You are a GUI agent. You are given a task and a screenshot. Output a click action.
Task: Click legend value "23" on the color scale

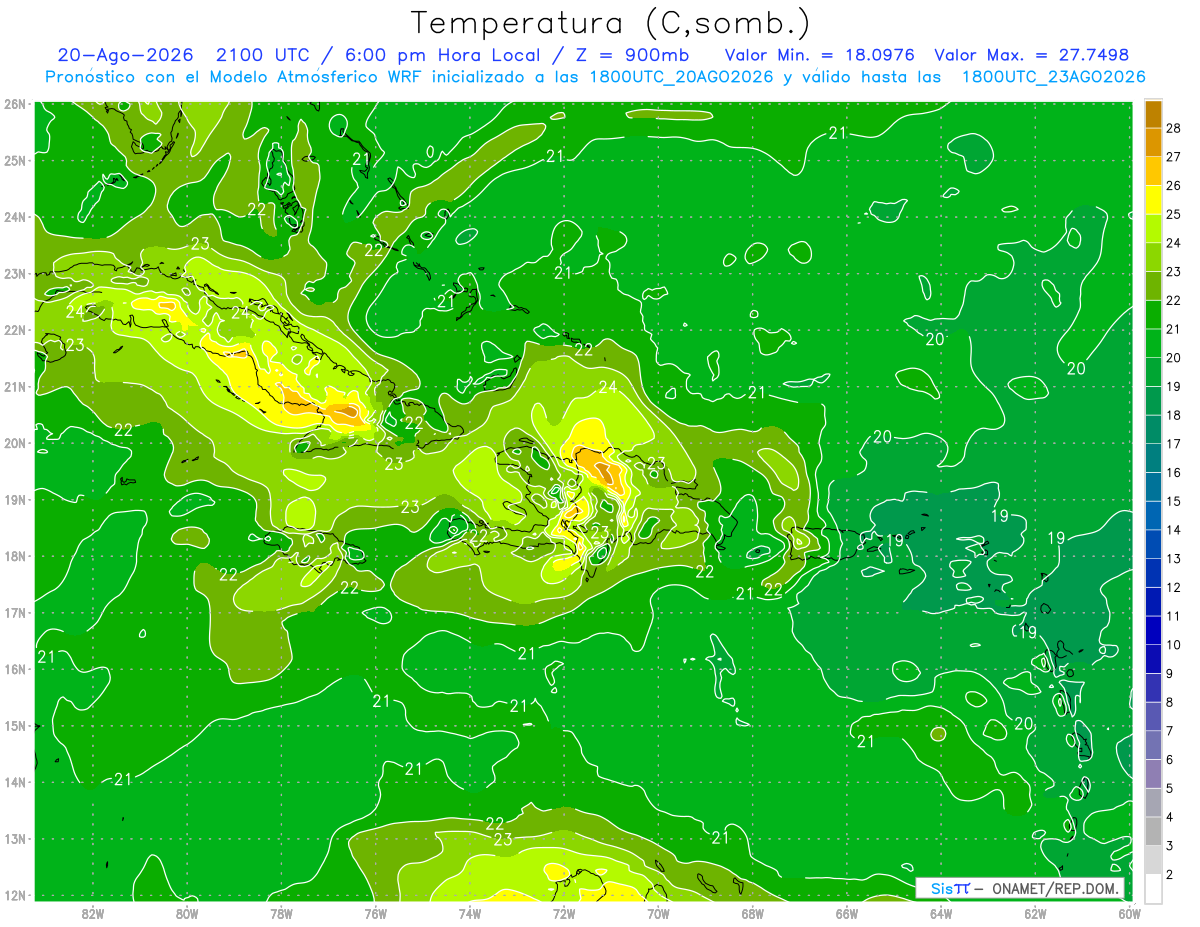[x=1174, y=272]
